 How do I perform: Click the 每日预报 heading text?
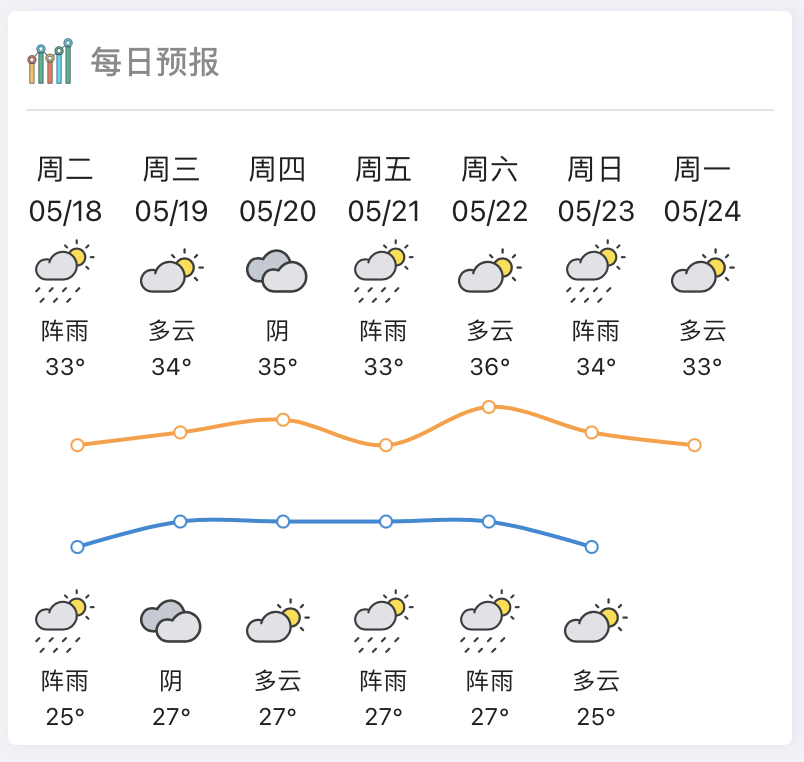click(155, 62)
